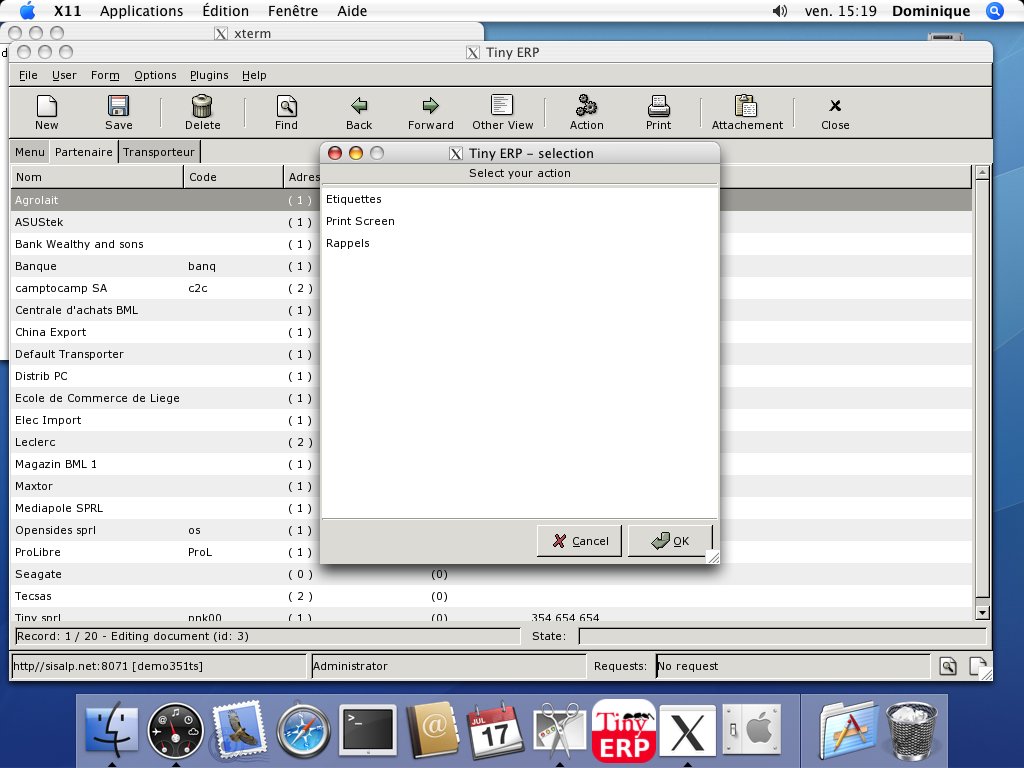This screenshot has width=1024, height=768.
Task: Select the Seagate partner row
Action: (492, 574)
